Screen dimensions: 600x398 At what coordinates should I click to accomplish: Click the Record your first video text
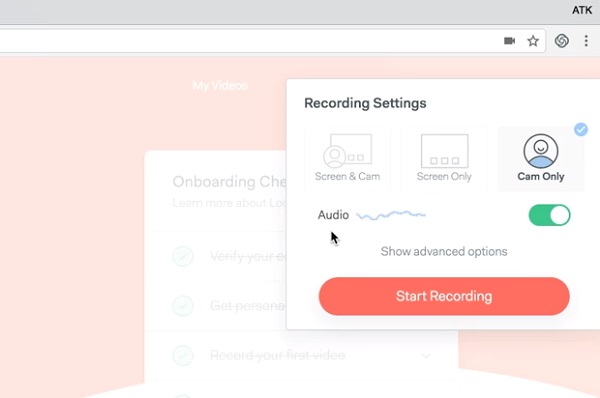[277, 356]
